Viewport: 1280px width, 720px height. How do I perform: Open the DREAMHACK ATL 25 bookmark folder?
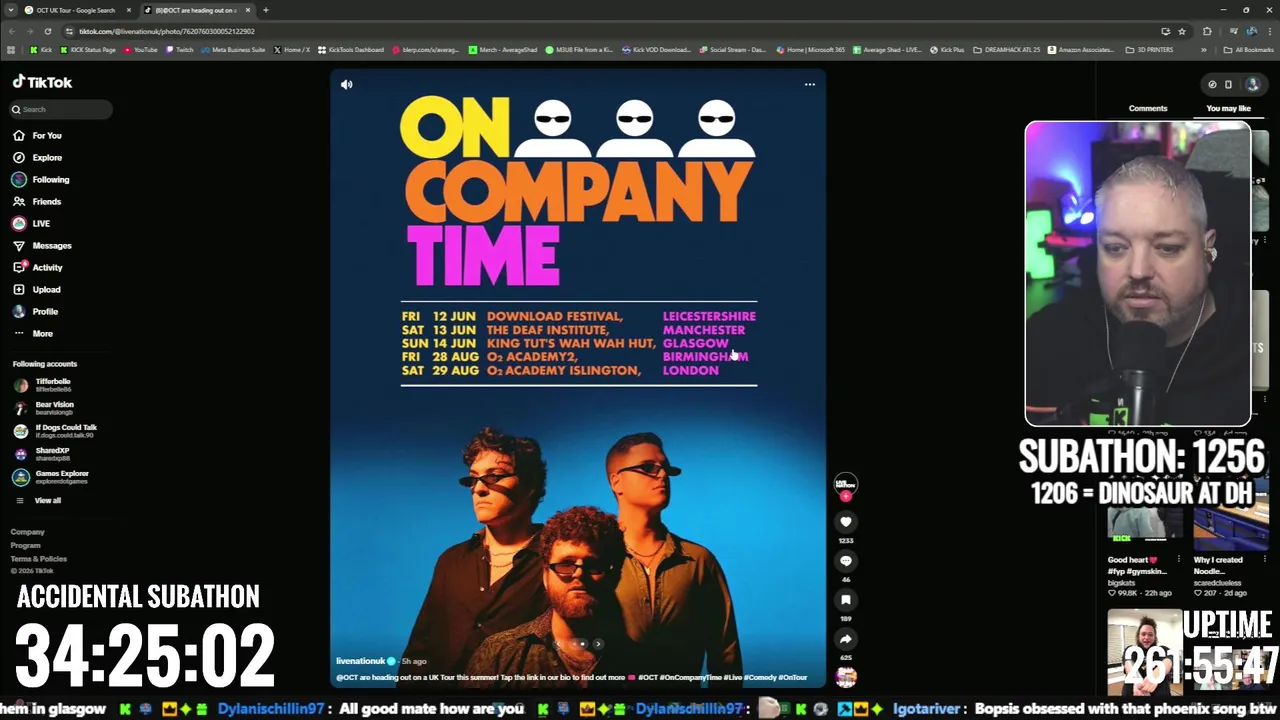coord(1007,49)
